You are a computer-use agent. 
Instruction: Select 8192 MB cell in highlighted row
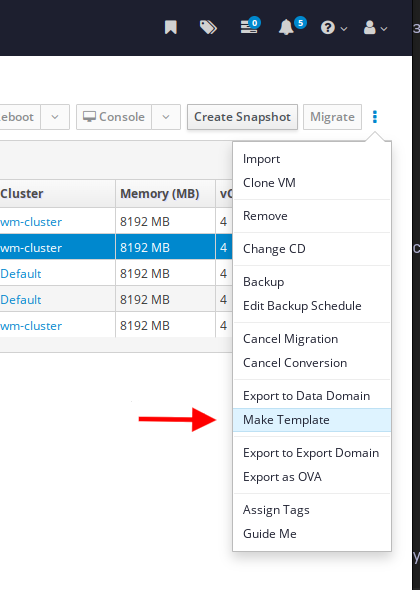pos(165,248)
